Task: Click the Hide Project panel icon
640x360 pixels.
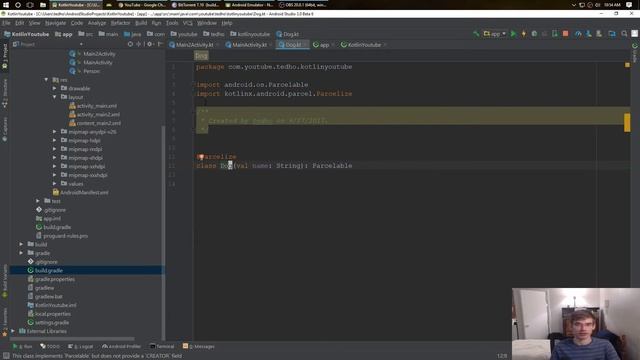Action: 160,44
